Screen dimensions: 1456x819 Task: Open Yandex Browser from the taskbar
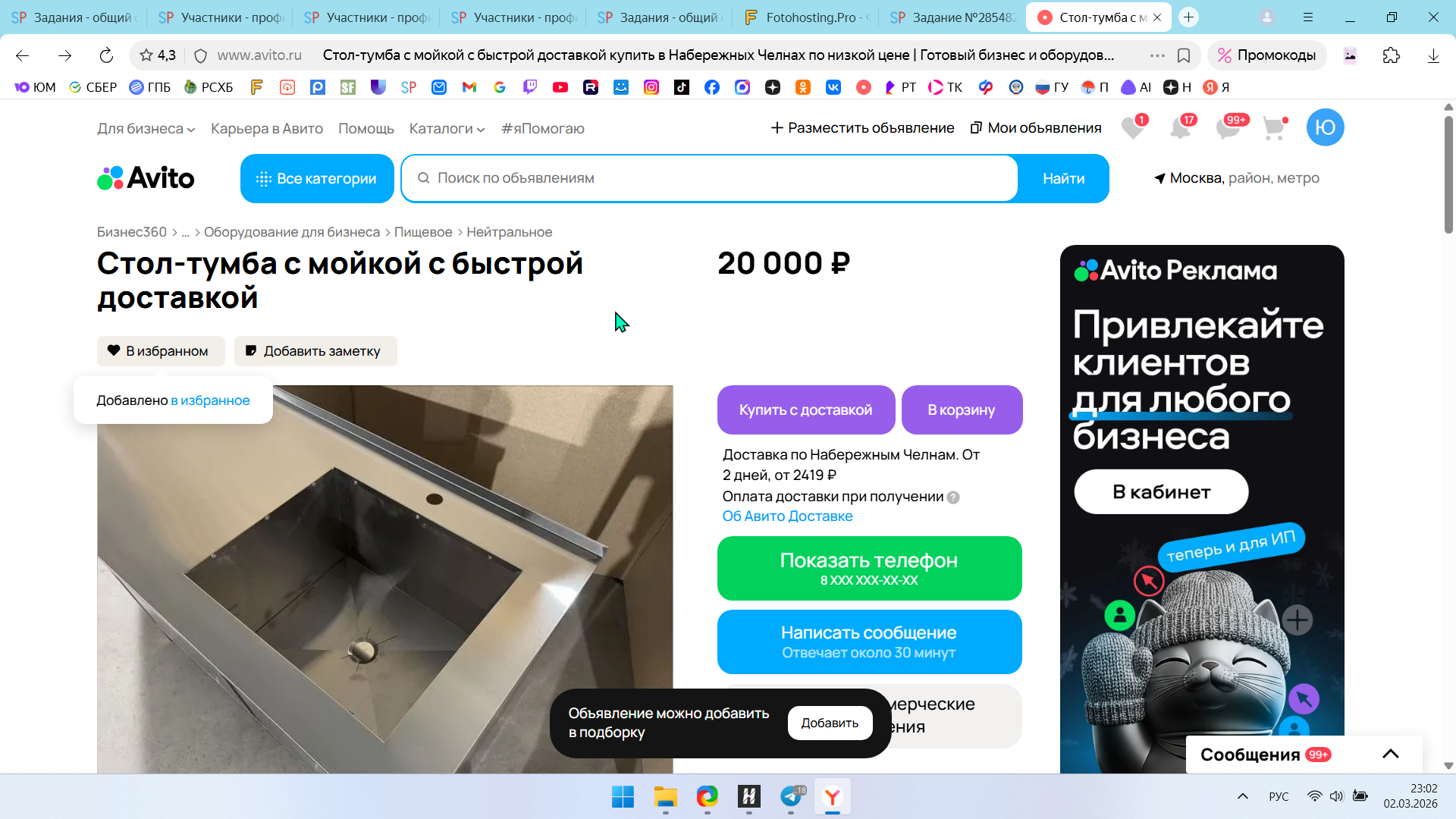tap(832, 797)
